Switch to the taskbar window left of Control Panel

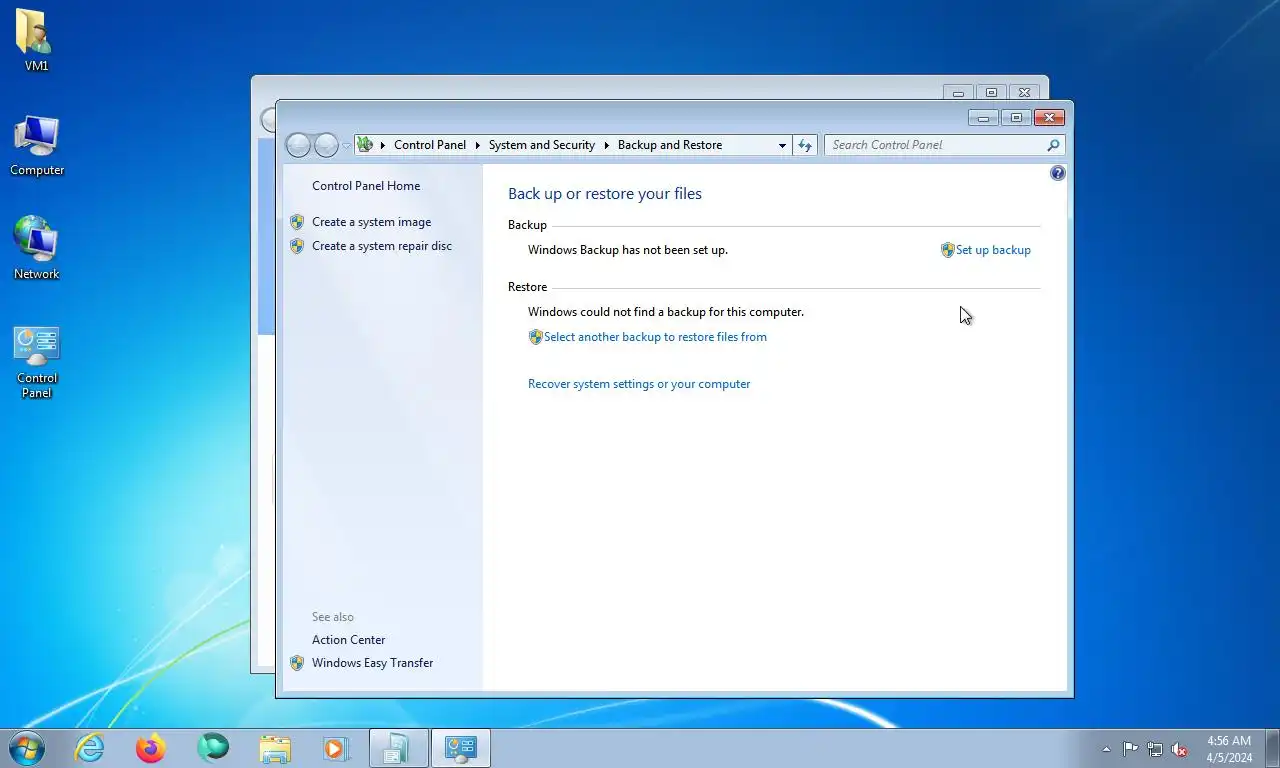point(398,748)
